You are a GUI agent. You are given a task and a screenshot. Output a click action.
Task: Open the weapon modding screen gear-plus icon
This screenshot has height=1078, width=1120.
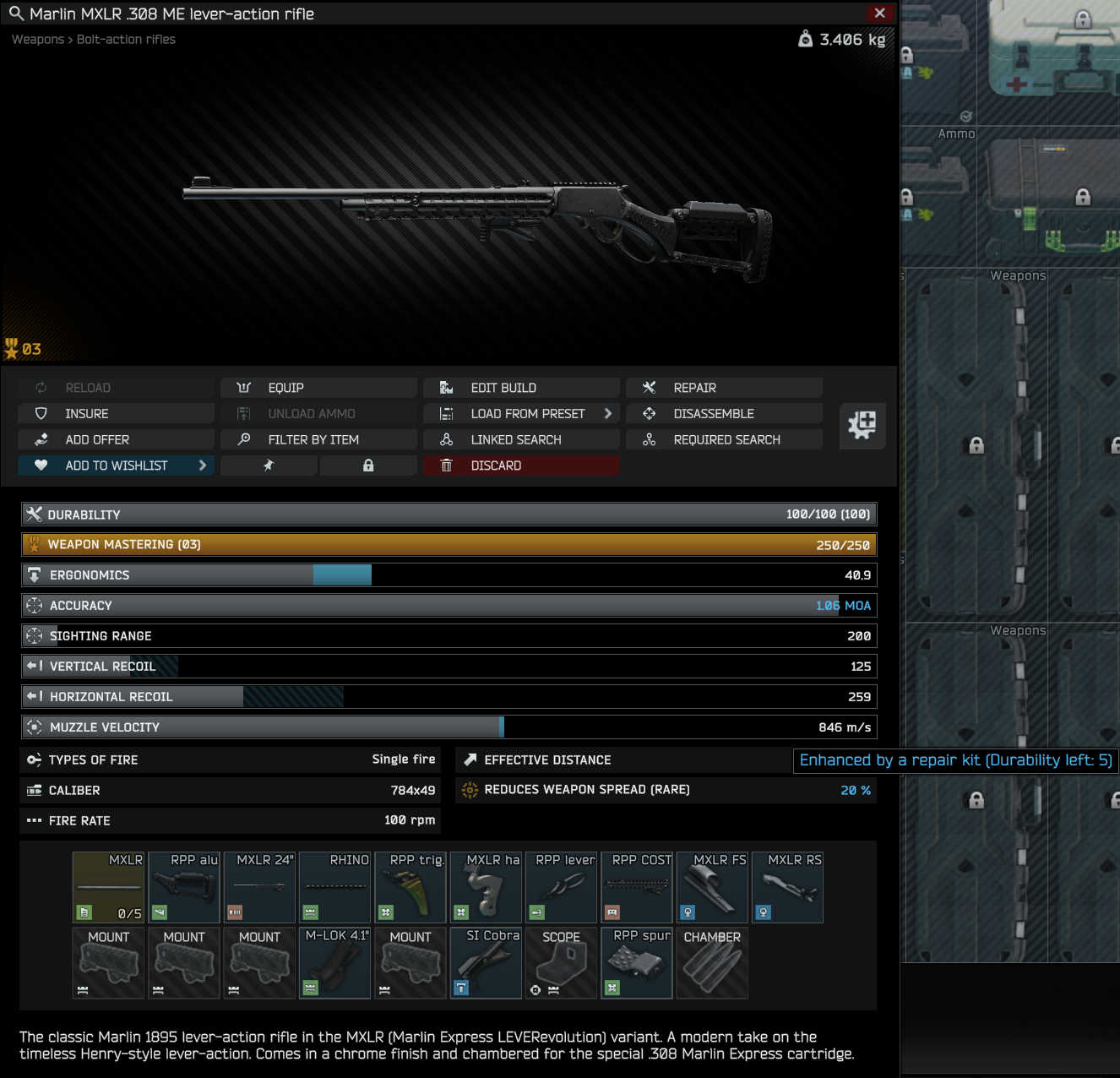tap(862, 425)
